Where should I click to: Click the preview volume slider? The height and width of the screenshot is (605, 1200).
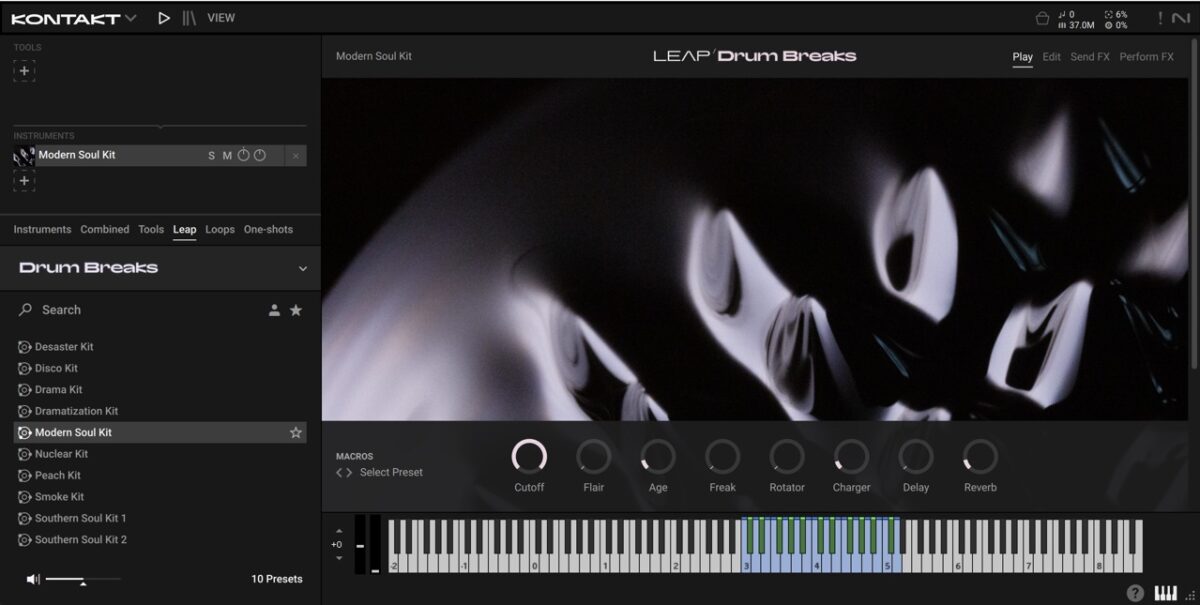click(x=82, y=579)
